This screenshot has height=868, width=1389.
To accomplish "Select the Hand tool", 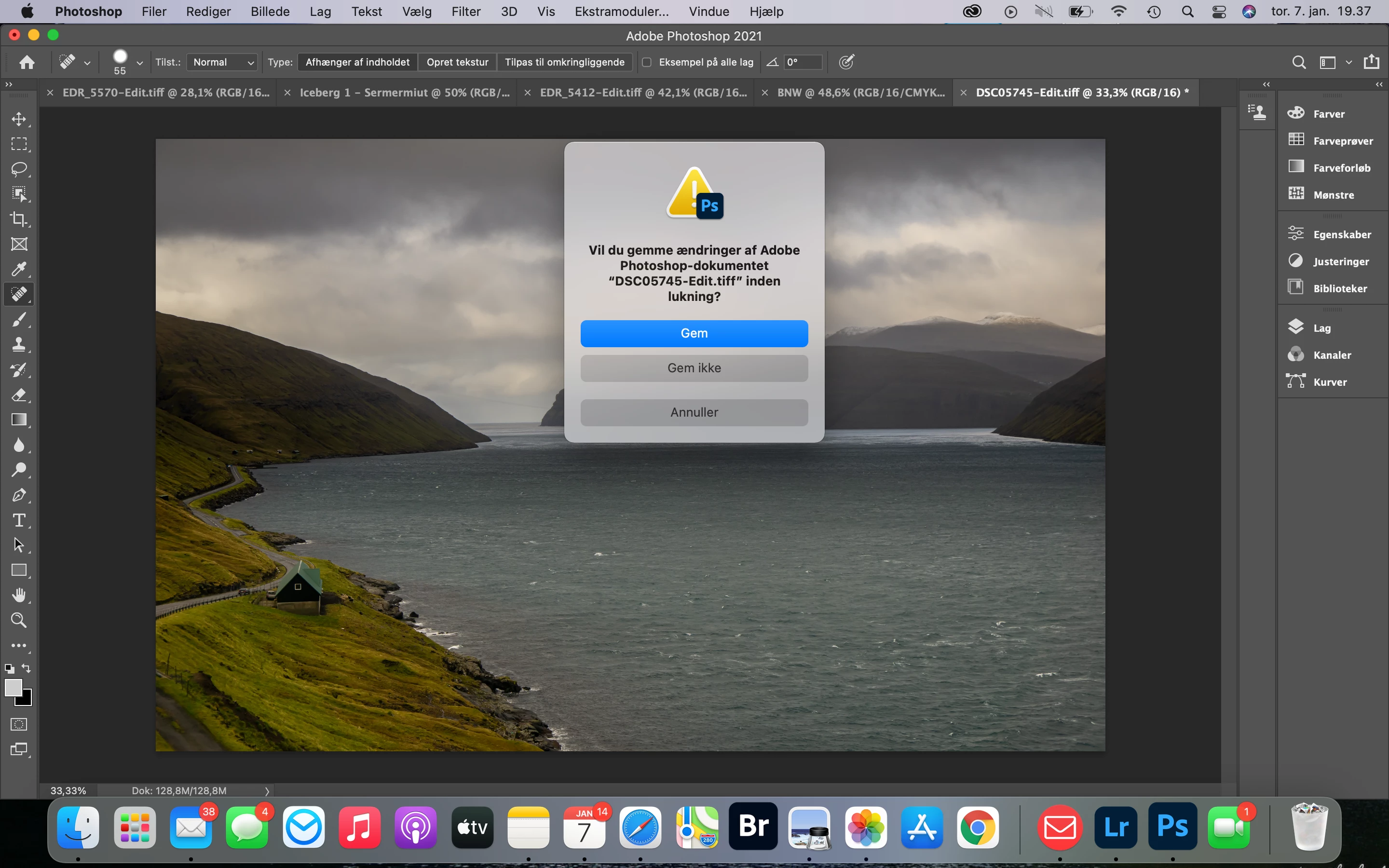I will click(19, 596).
